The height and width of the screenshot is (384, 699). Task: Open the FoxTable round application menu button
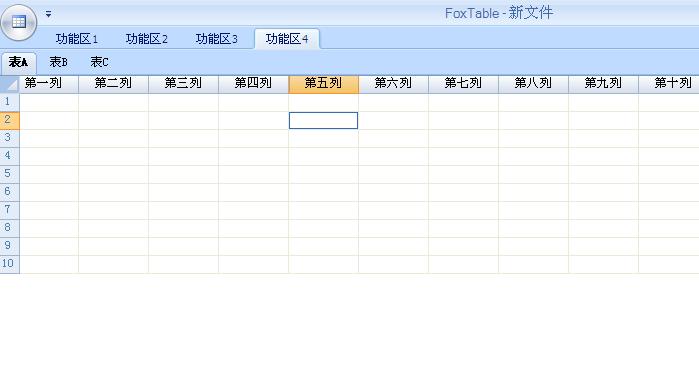(19, 22)
